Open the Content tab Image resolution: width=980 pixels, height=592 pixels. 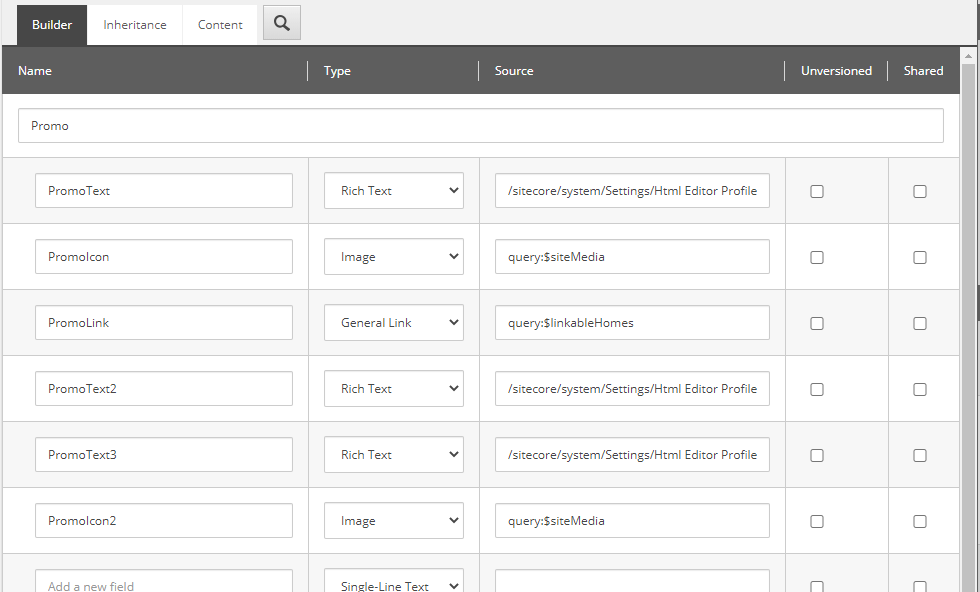[x=220, y=25]
